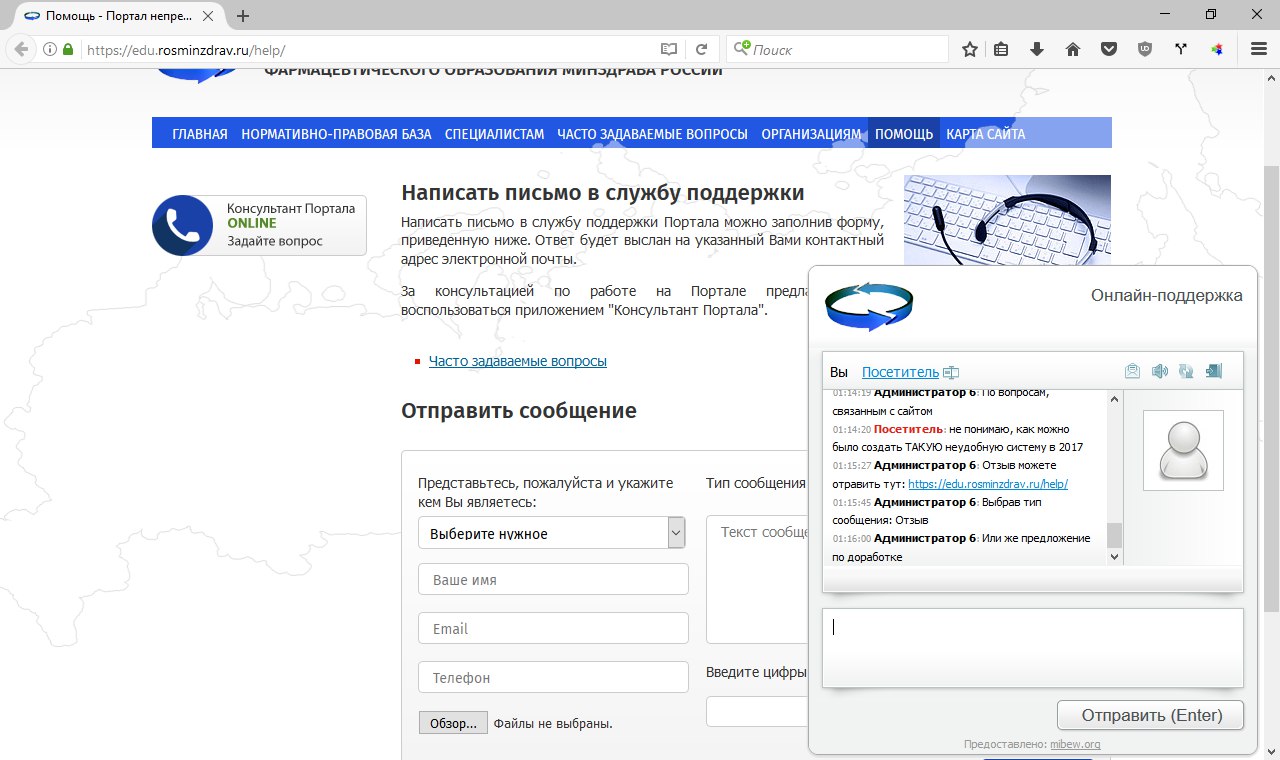The height and width of the screenshot is (760, 1280).
Task: Click the chat message typing box
Action: coord(1032,647)
